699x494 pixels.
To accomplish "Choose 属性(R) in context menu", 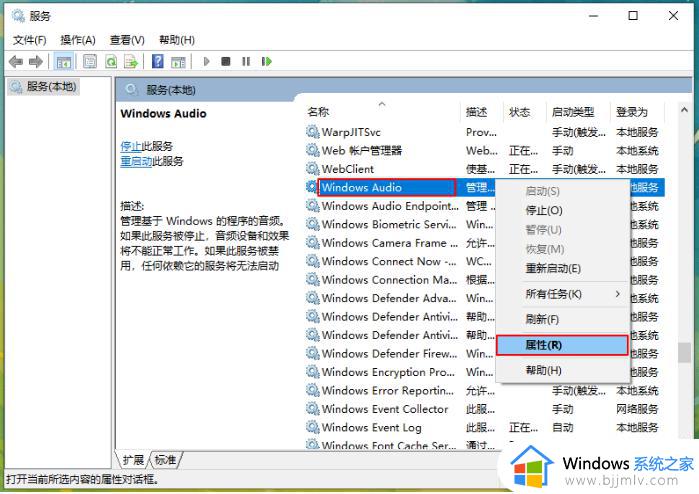I will pyautogui.click(x=562, y=345).
